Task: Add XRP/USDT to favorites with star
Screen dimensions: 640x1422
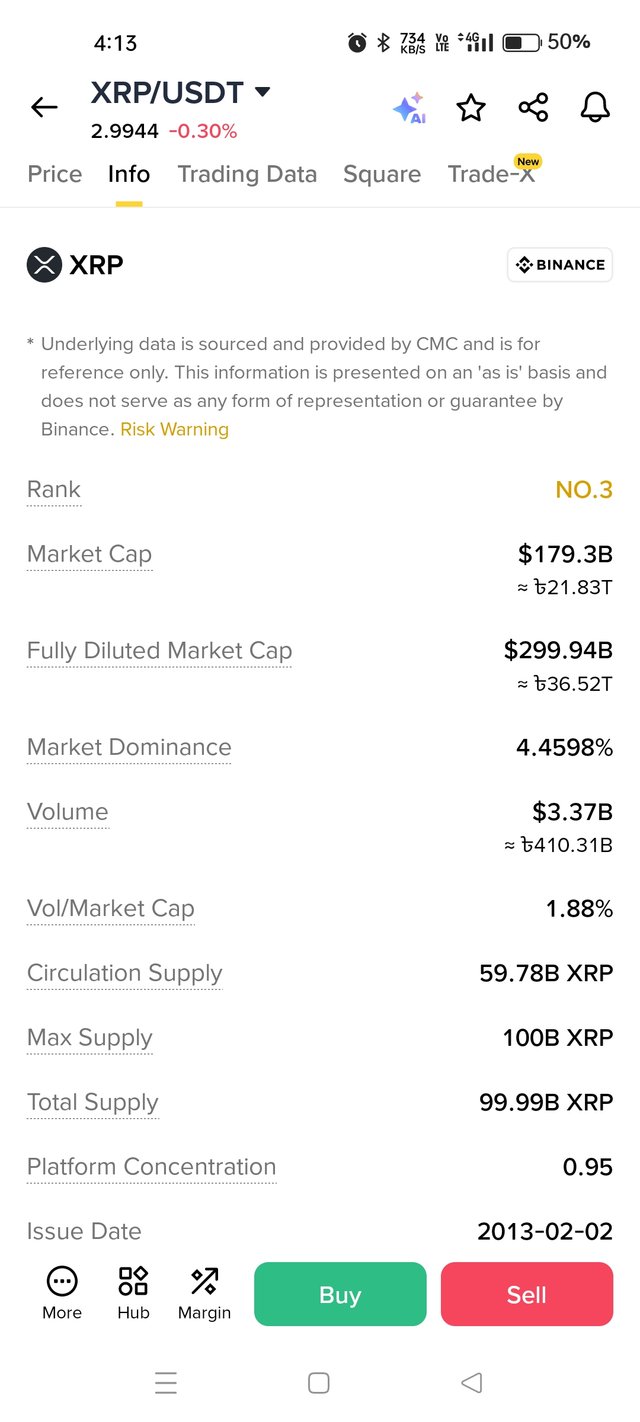Action: click(471, 107)
